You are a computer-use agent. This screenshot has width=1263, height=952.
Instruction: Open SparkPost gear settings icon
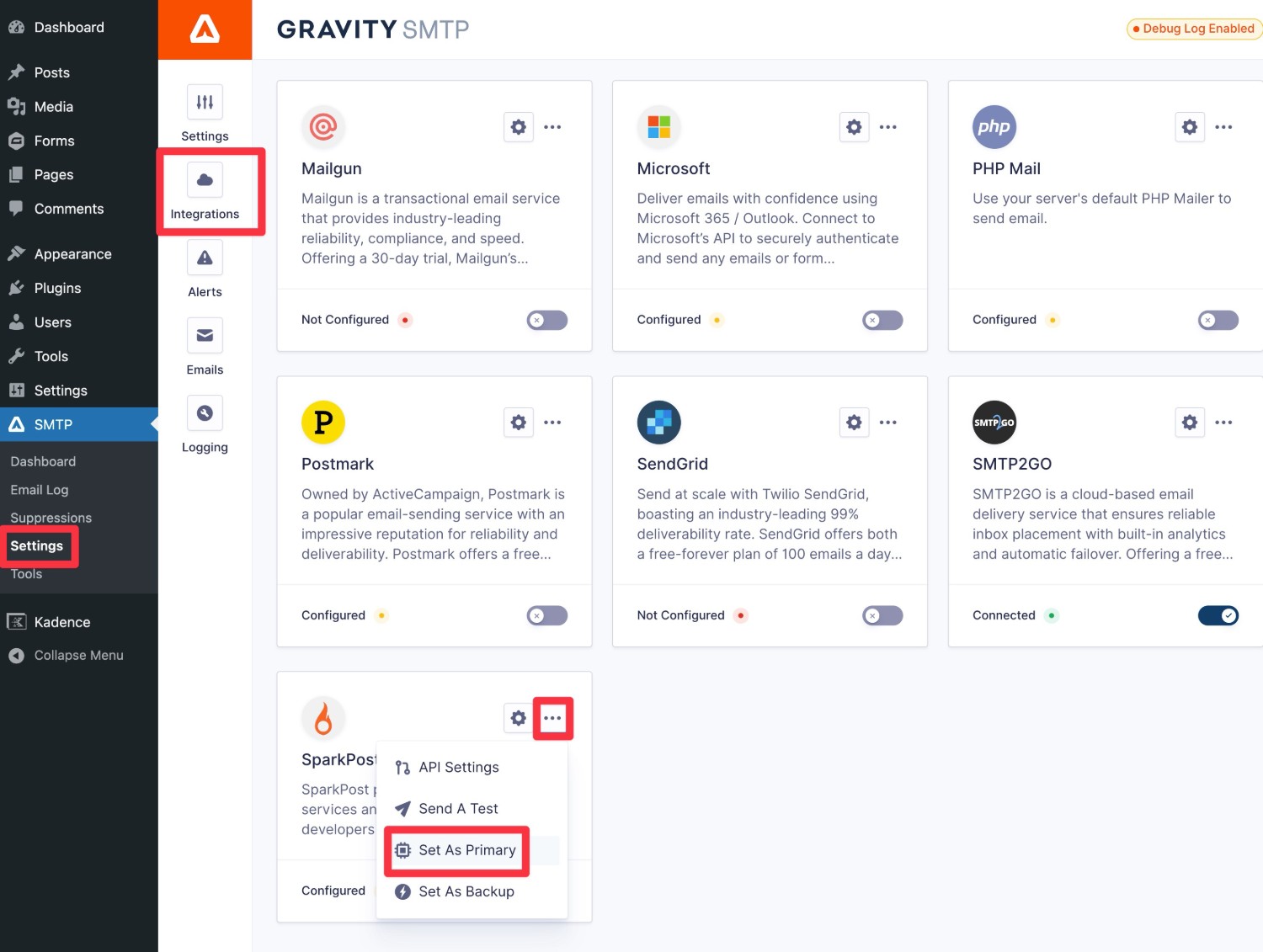(519, 718)
